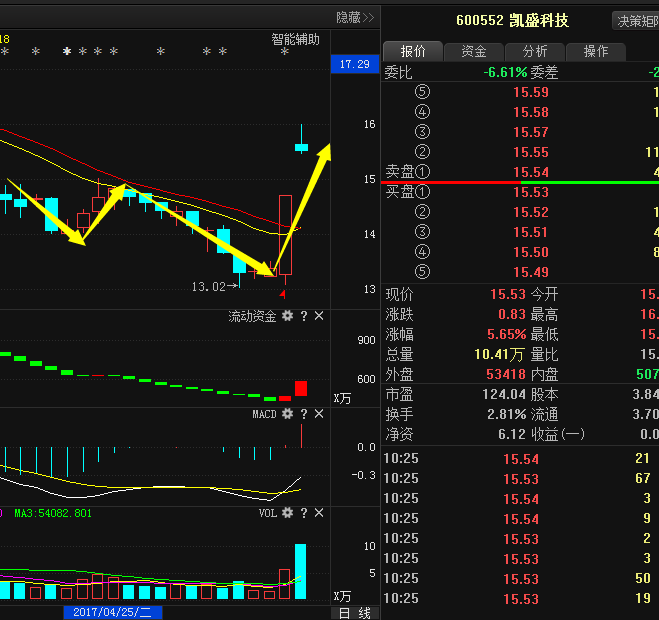The height and width of the screenshot is (620, 659).
Task: Click the 换手 value 2.81%
Action: [506, 414]
